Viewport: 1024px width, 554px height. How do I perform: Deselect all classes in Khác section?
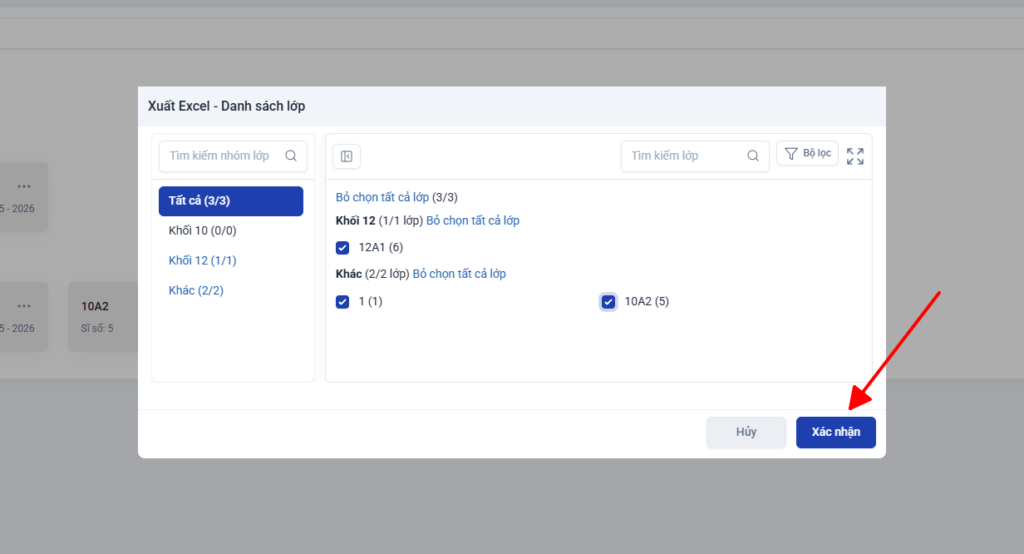tap(459, 274)
